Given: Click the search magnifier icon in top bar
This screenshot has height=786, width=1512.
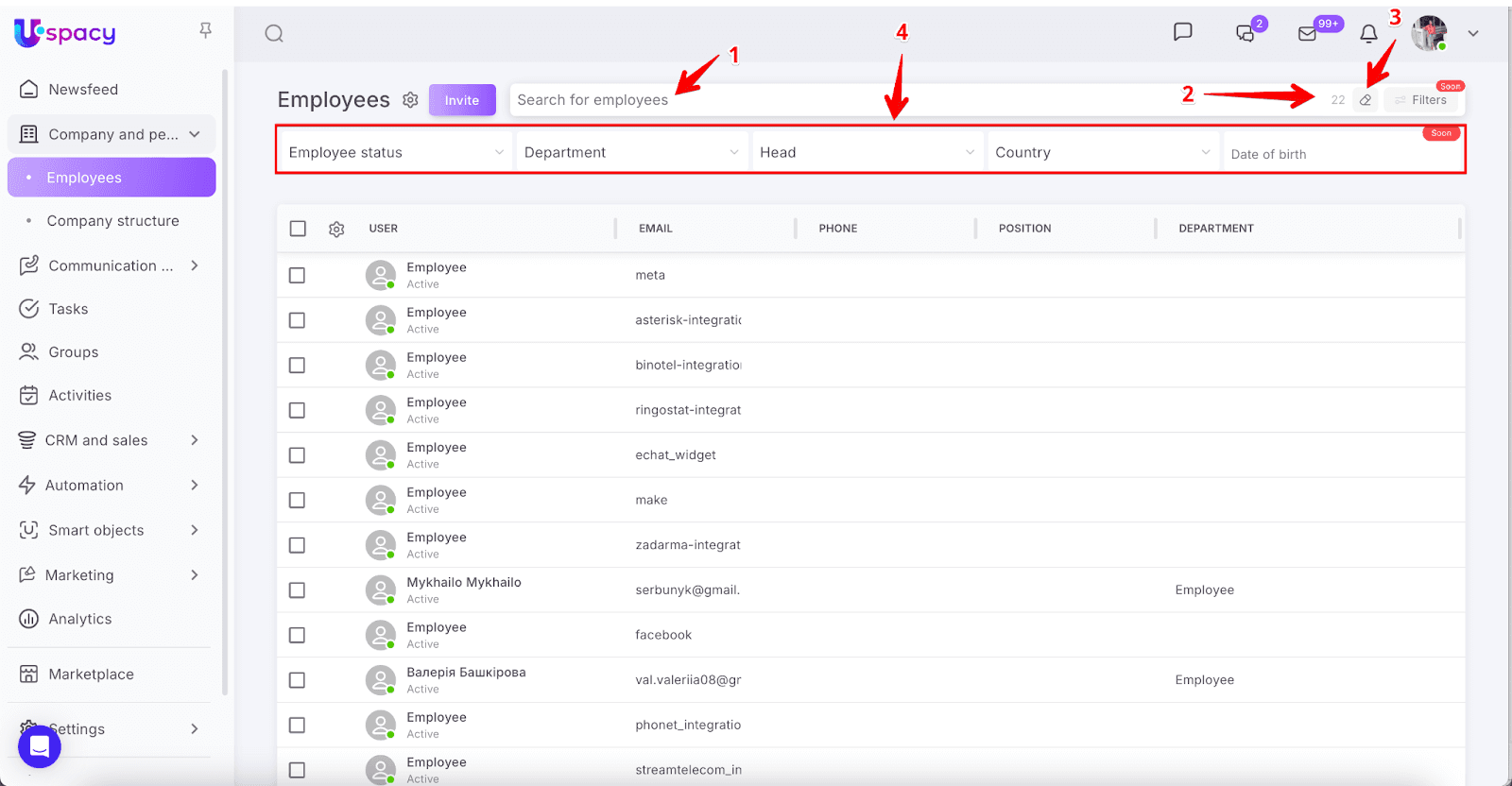Looking at the screenshot, I should tap(274, 34).
